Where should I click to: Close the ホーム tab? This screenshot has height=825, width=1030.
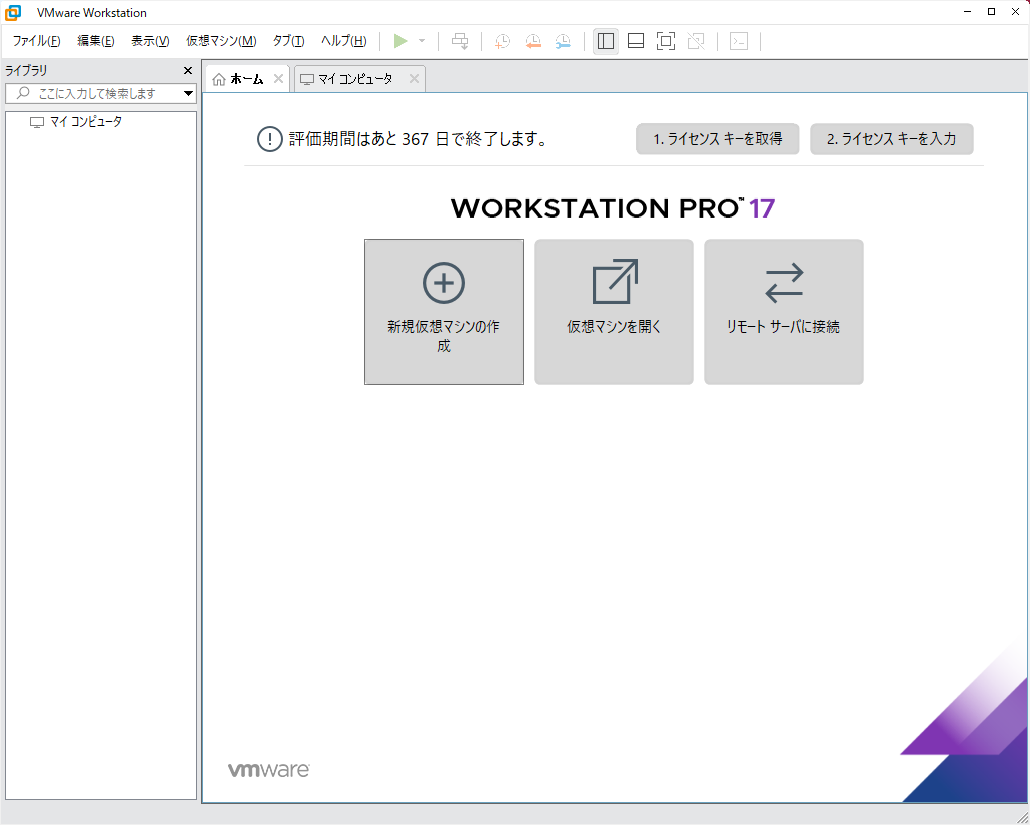[x=279, y=79]
